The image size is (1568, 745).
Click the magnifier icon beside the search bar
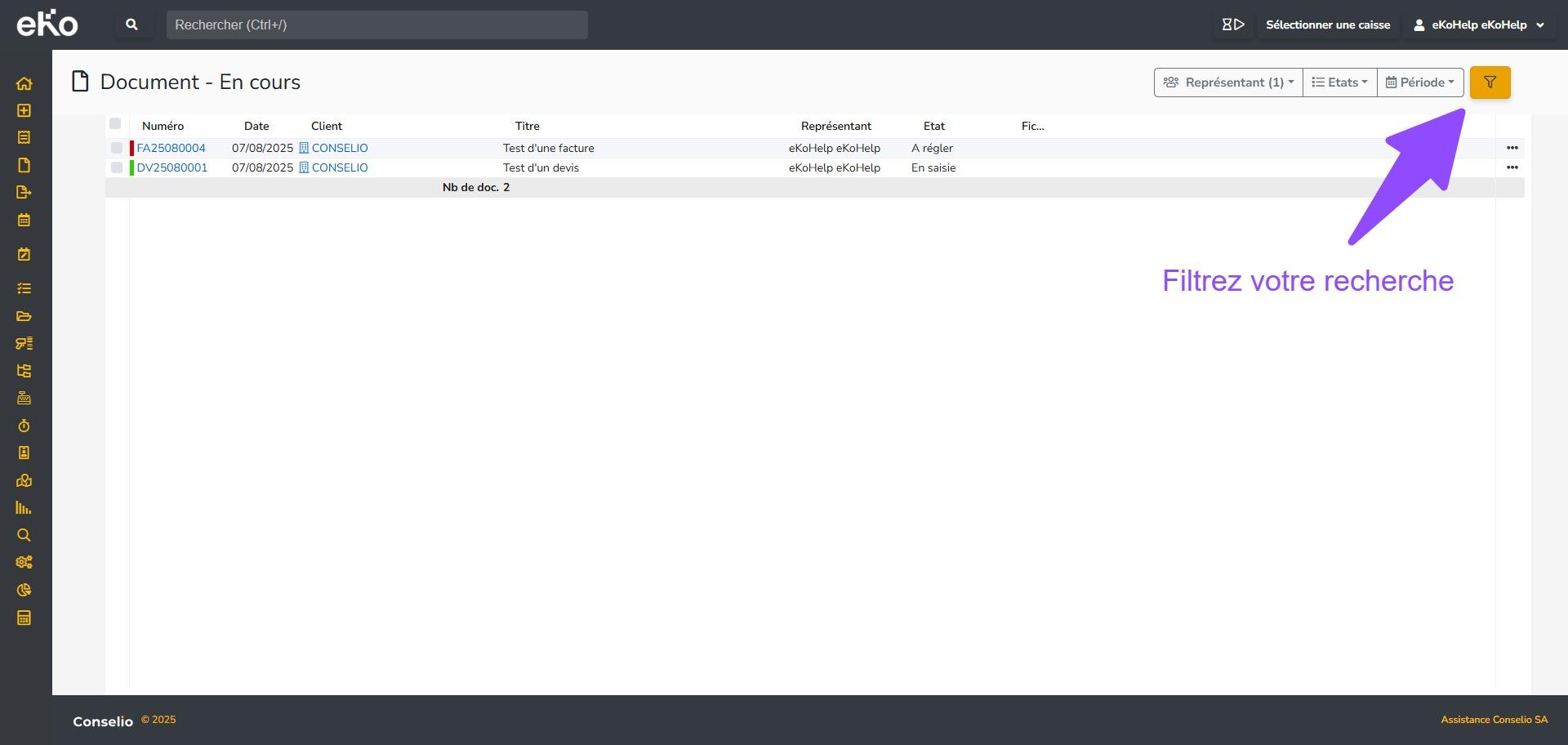pyautogui.click(x=131, y=25)
